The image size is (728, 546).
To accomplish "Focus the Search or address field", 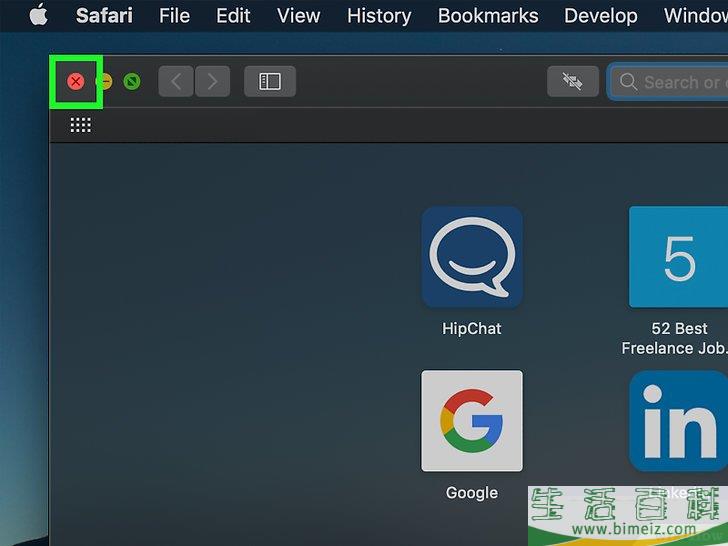I will pyautogui.click(x=669, y=82).
